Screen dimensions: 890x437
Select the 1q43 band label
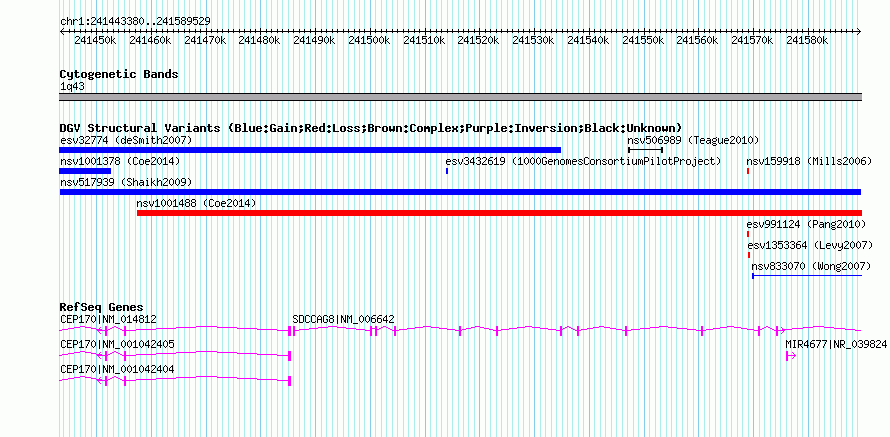[x=72, y=87]
